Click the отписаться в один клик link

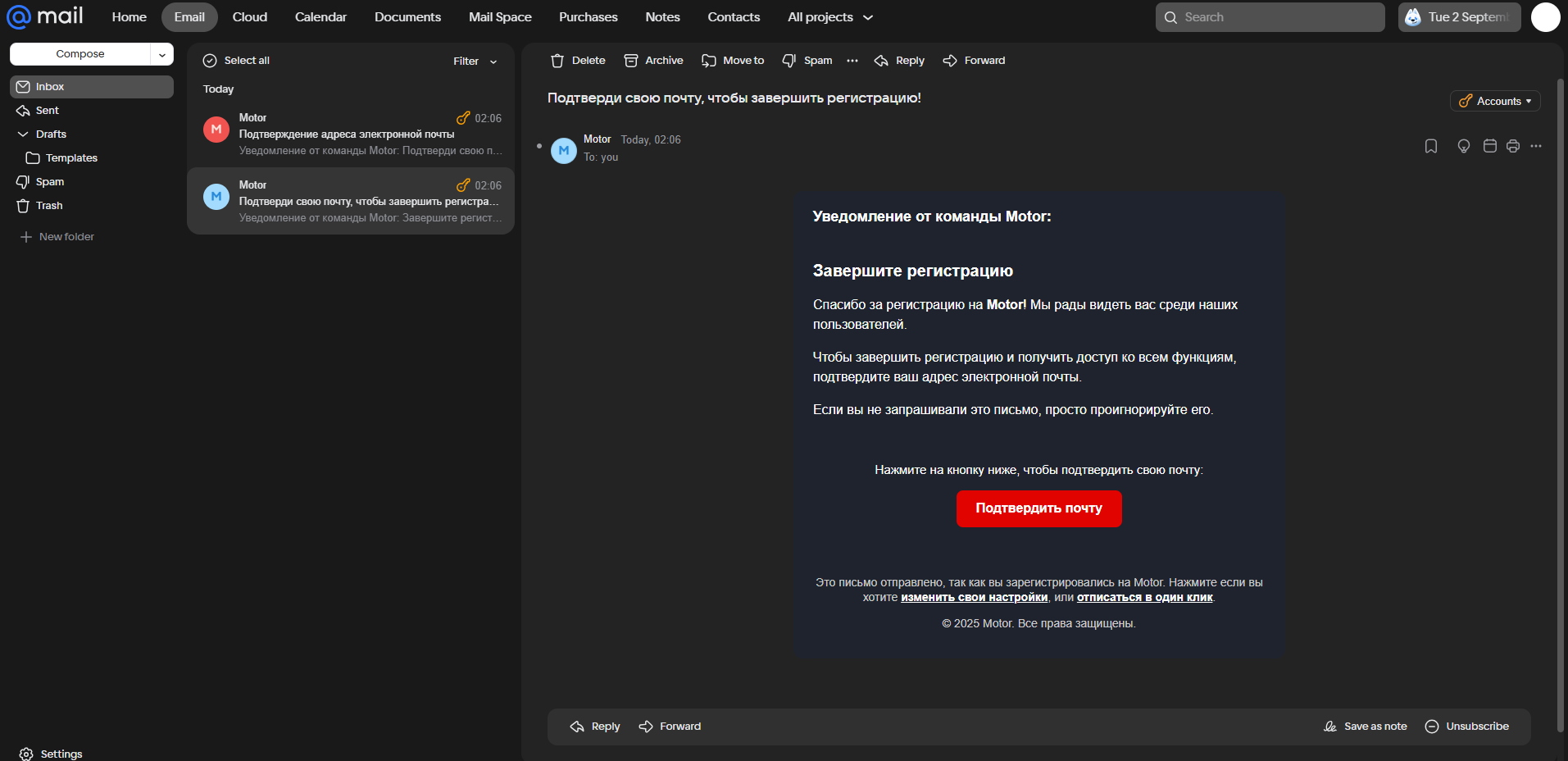click(1144, 598)
